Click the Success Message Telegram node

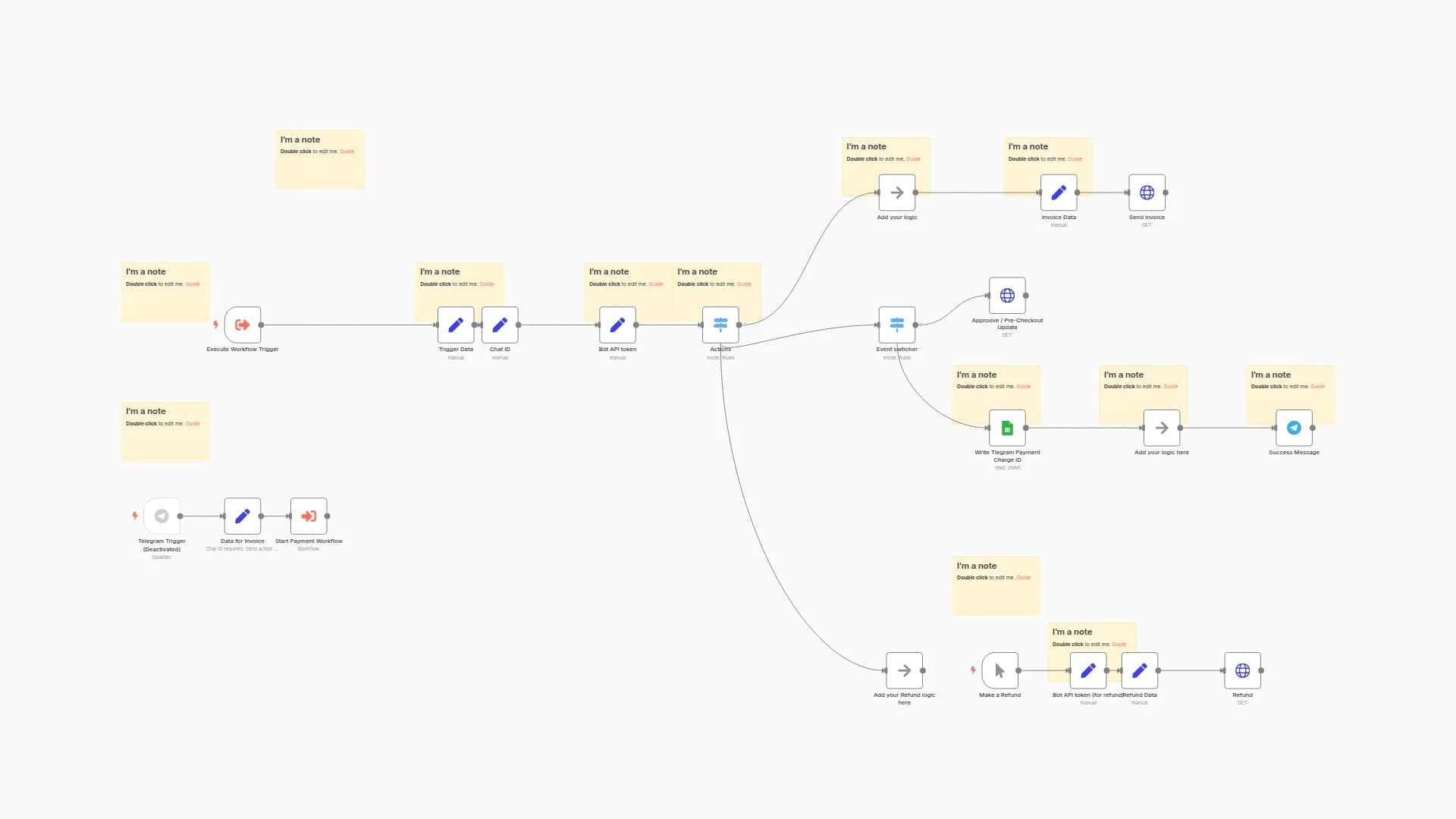1294,428
